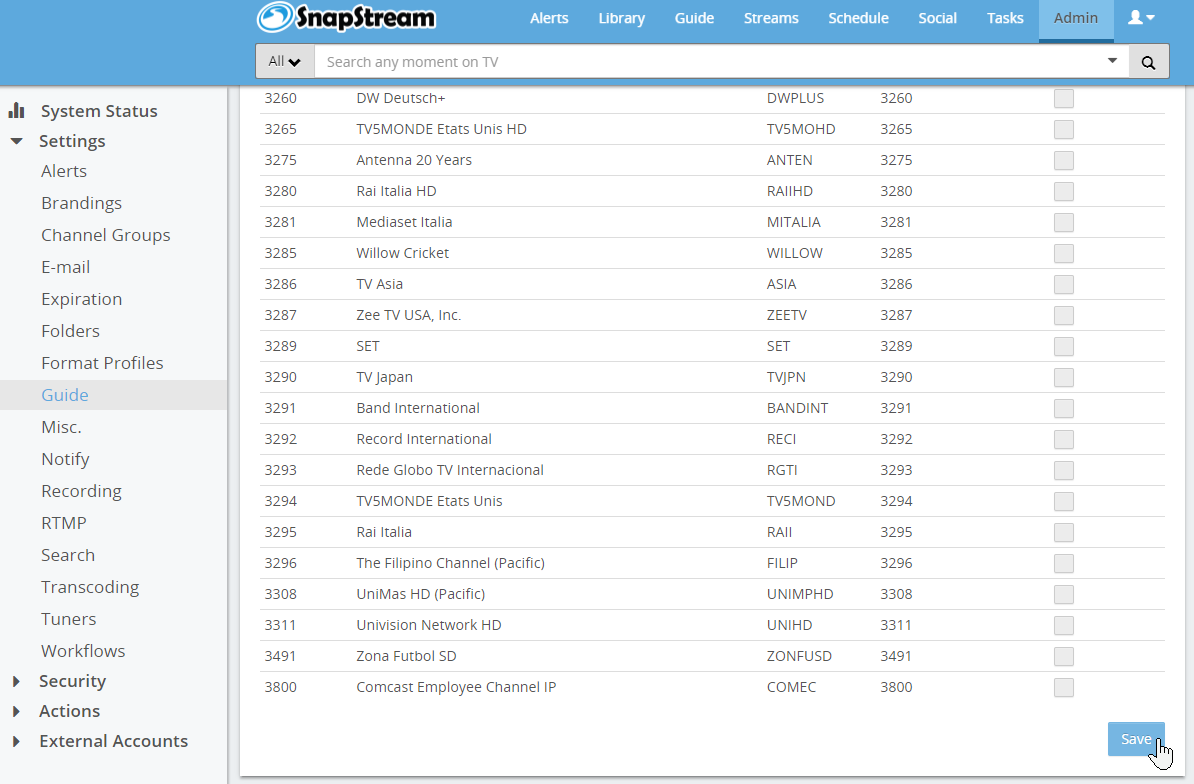Open Misc. settings
1194x784 pixels.
tap(61, 427)
